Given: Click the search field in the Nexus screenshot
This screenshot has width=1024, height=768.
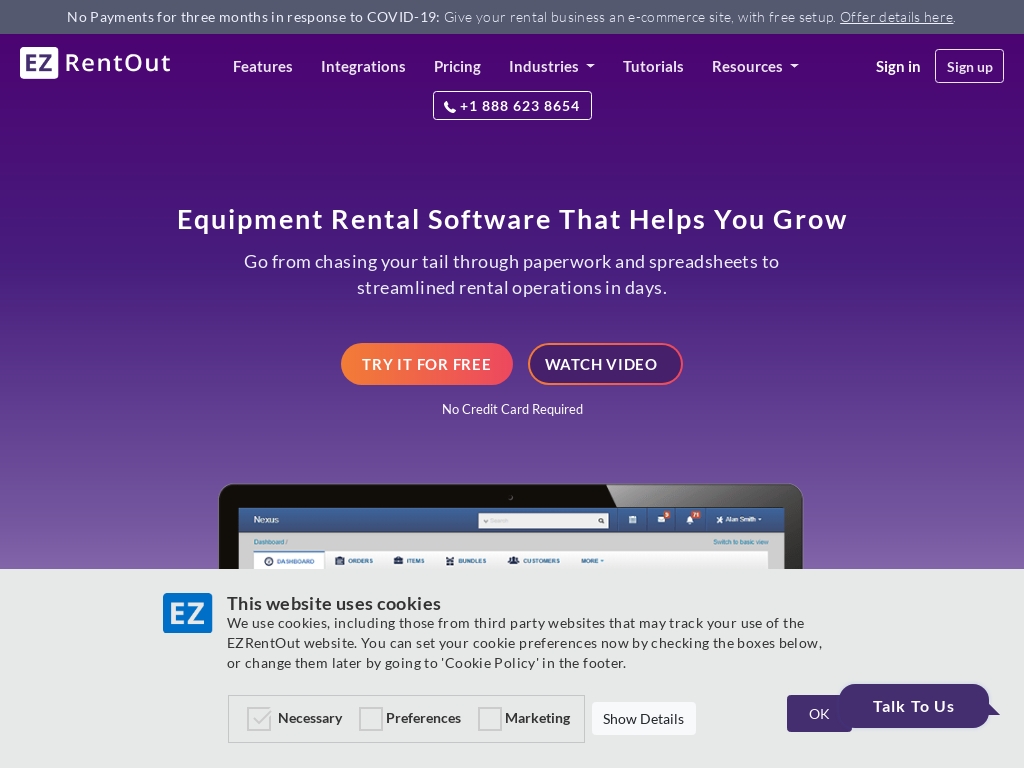Looking at the screenshot, I should [543, 520].
